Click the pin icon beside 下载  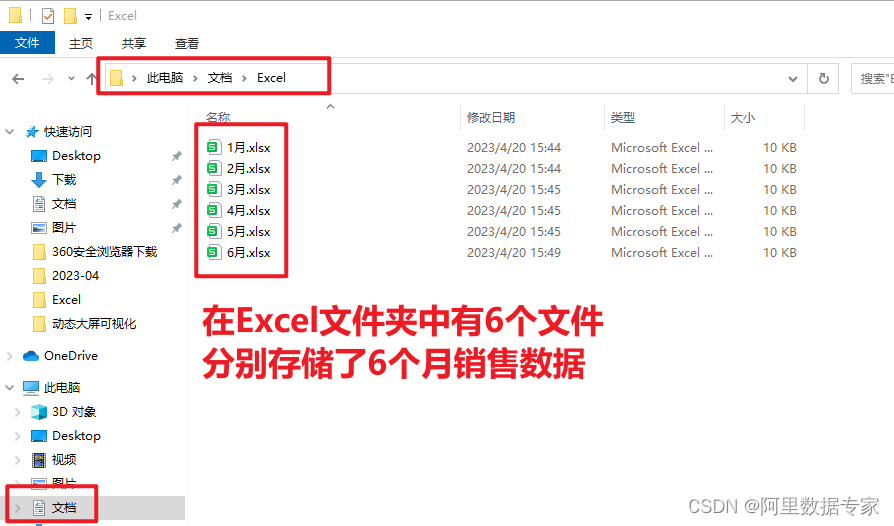point(177,180)
